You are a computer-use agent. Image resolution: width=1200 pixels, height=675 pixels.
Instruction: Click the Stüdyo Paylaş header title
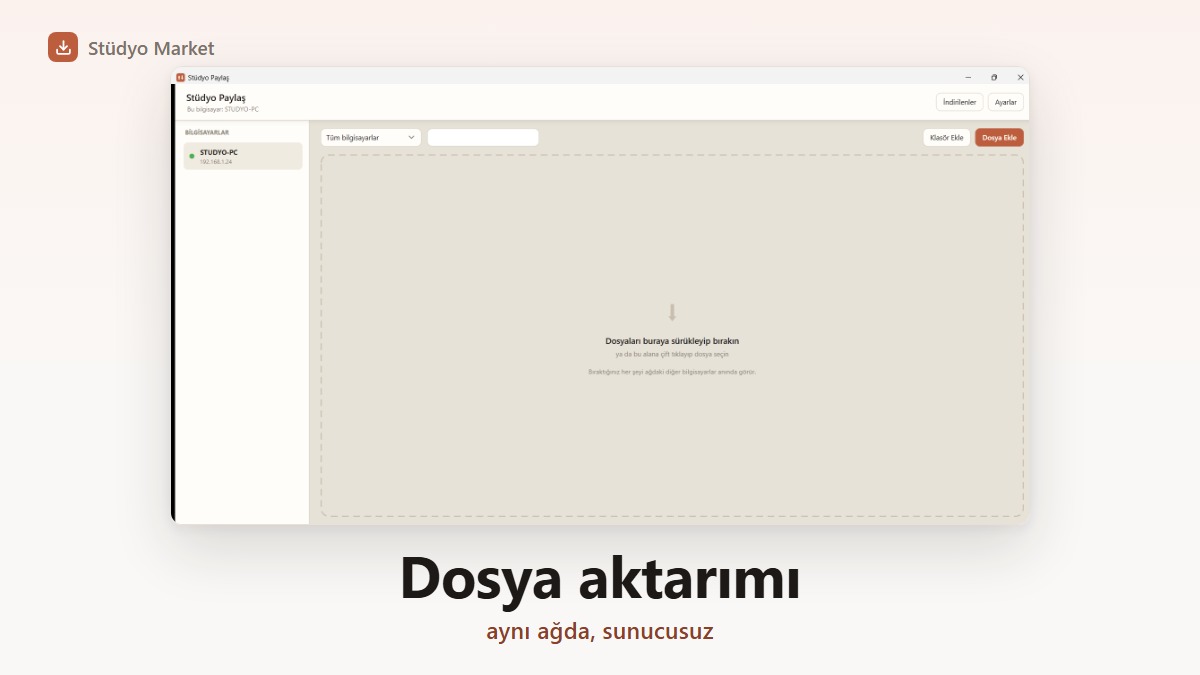coord(216,97)
